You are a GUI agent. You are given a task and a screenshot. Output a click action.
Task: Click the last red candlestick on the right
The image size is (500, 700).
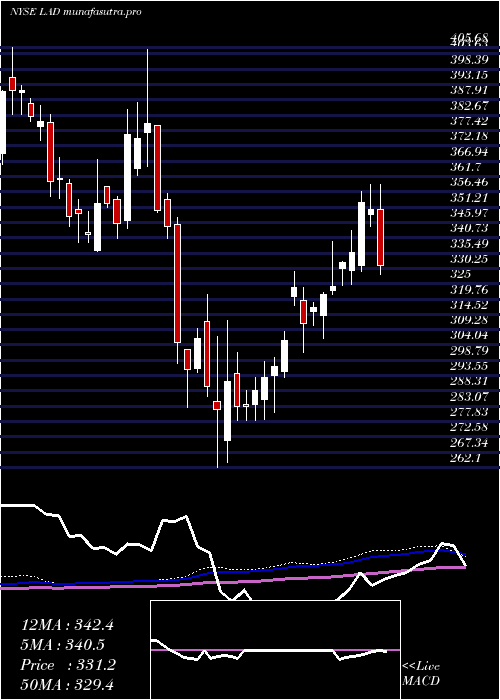380,237
